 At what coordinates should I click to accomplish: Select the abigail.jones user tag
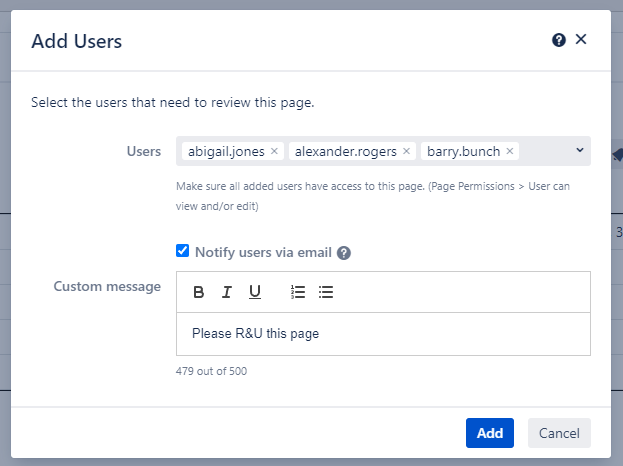click(227, 151)
